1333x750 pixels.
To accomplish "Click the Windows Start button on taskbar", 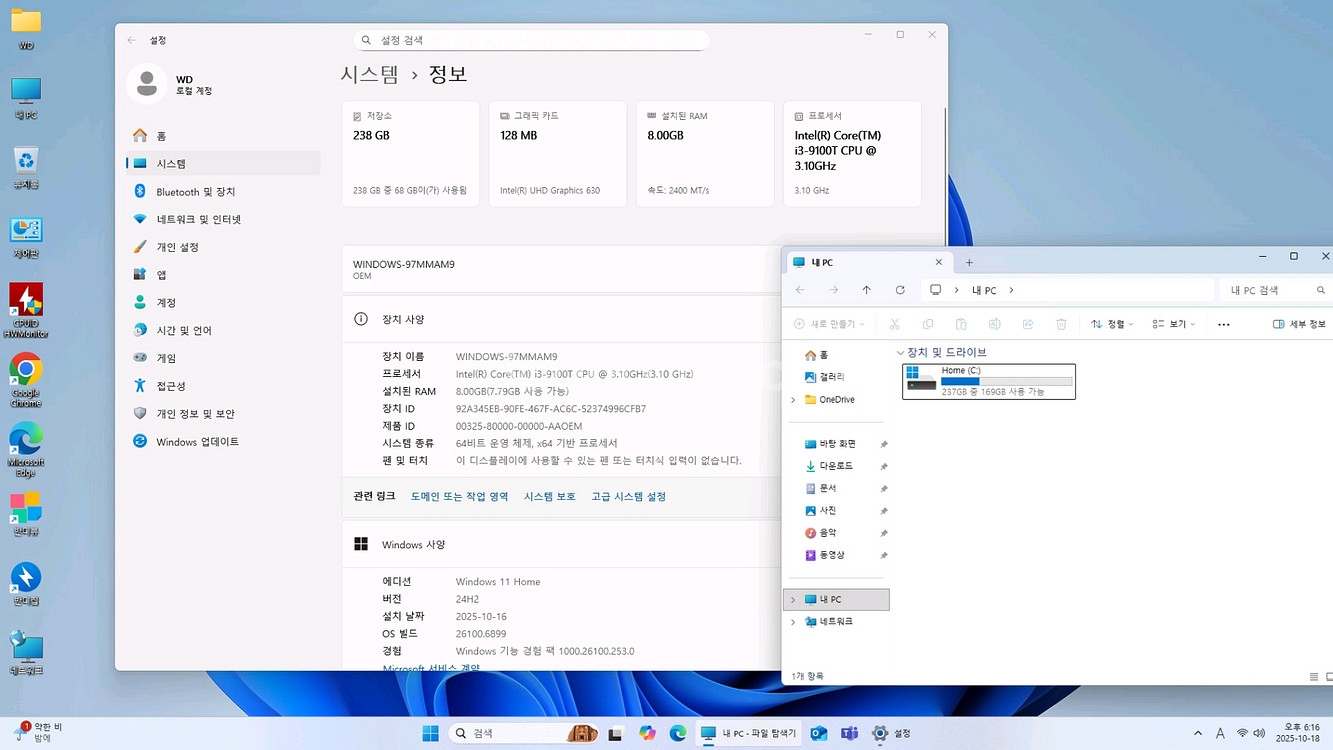I will tap(430, 733).
